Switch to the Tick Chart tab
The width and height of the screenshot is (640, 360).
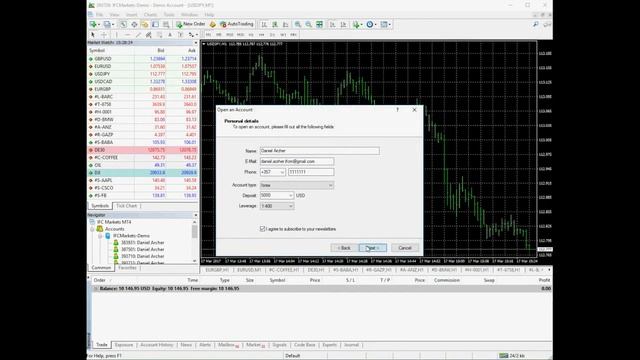(127, 206)
